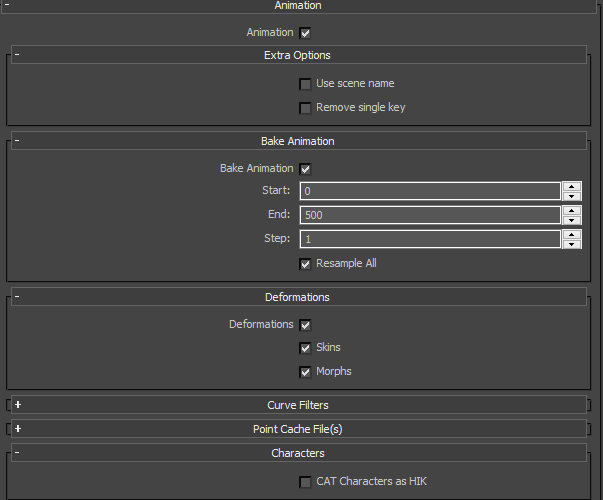The width and height of the screenshot is (603, 500).
Task: Expand the Curve Filters rollout
Action: point(298,405)
